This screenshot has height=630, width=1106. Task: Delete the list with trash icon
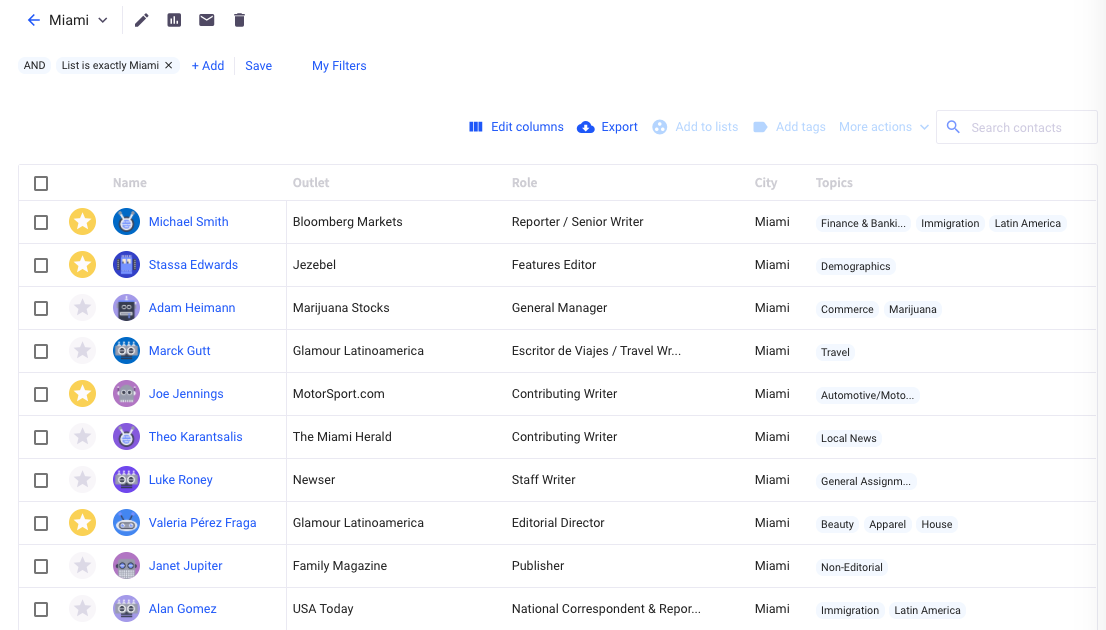239,20
